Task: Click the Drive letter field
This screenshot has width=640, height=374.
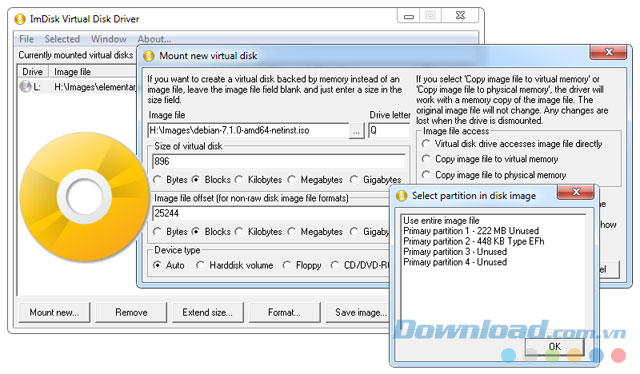Action: click(x=389, y=131)
